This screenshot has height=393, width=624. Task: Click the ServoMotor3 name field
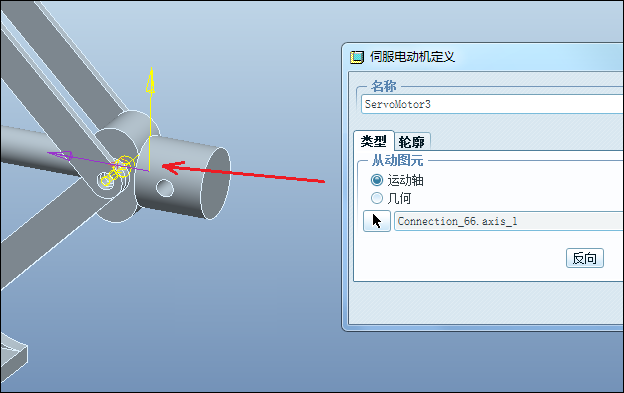pos(492,104)
